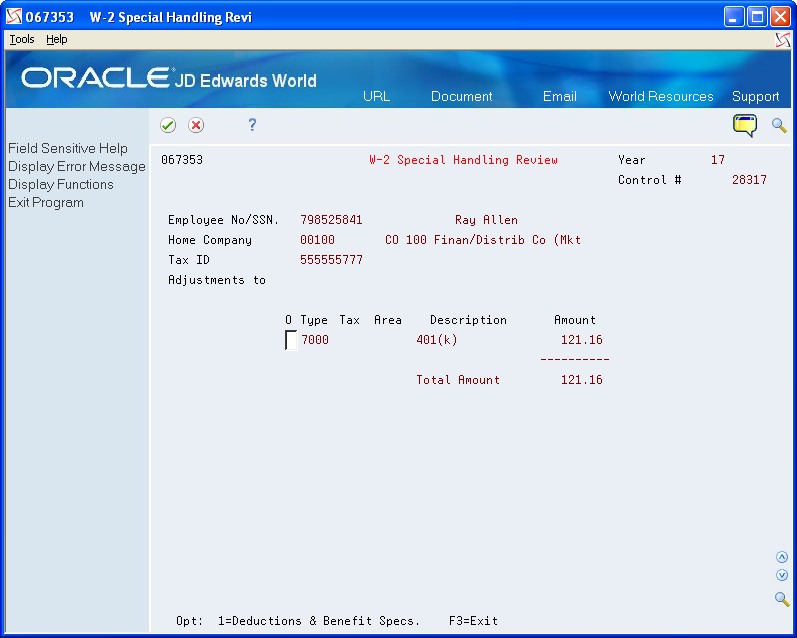The height and width of the screenshot is (638, 797).
Task: Minimize the window
Action: [733, 17]
